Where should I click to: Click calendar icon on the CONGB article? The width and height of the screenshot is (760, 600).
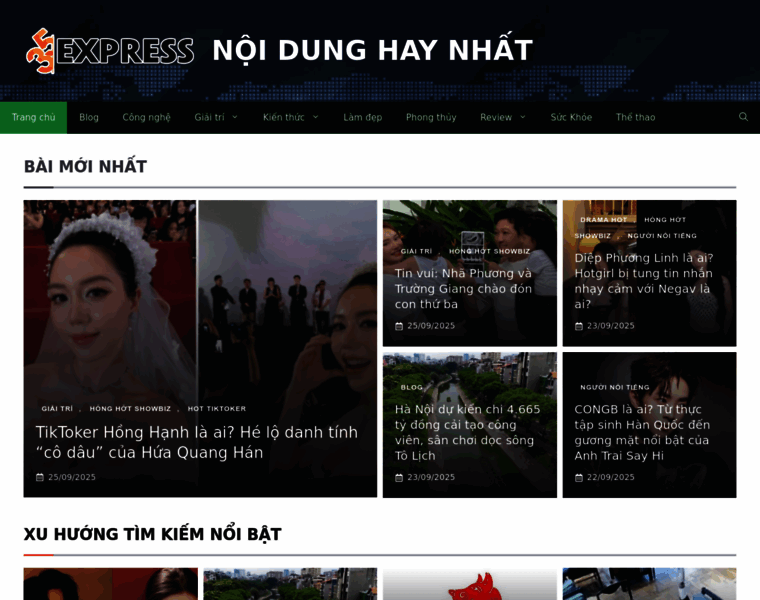tap(579, 477)
